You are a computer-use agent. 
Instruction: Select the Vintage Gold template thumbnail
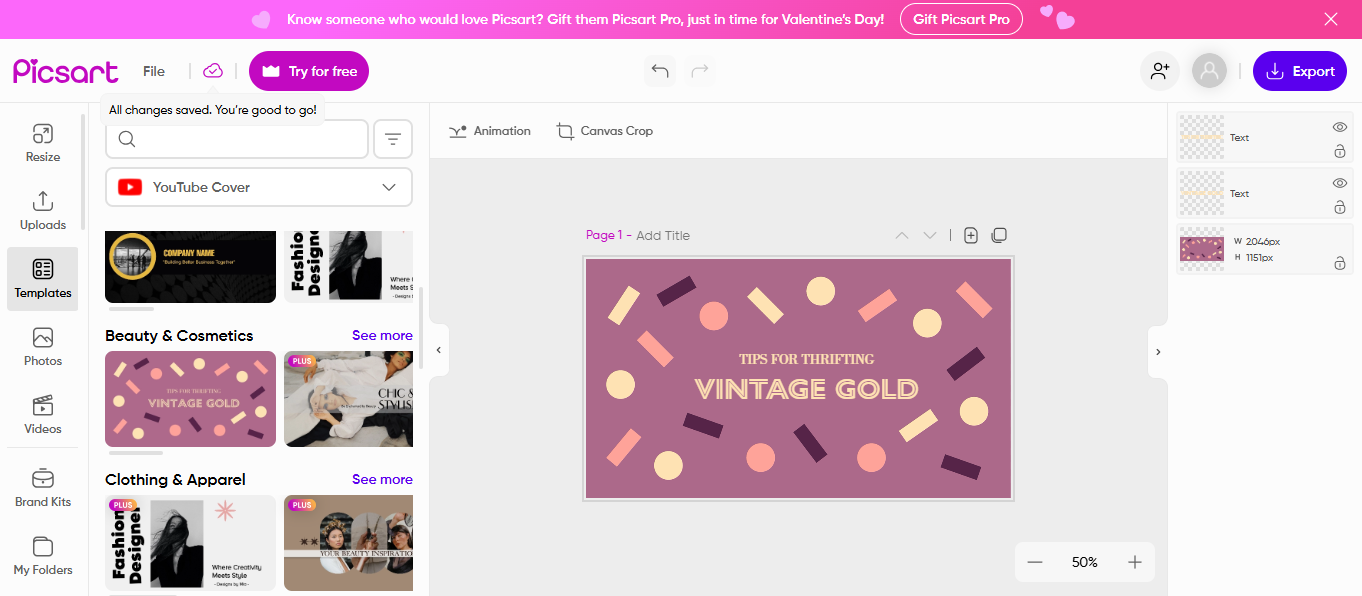tap(190, 398)
